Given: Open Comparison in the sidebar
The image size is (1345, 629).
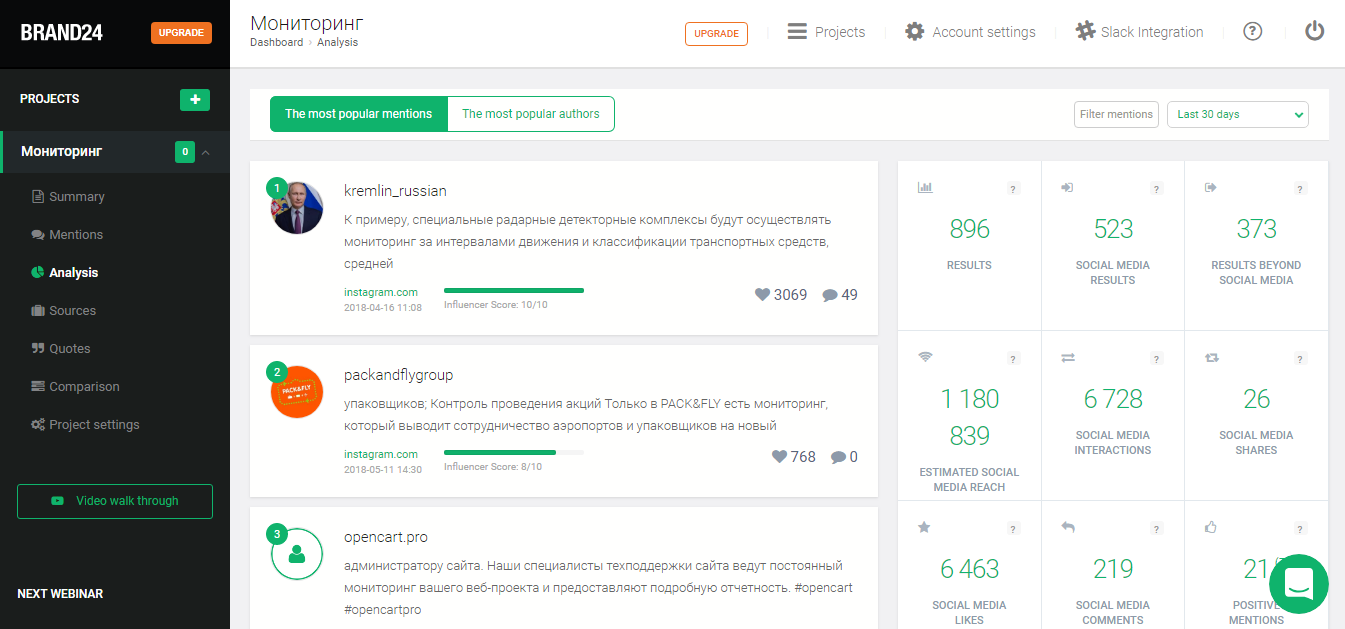Looking at the screenshot, I should [84, 387].
